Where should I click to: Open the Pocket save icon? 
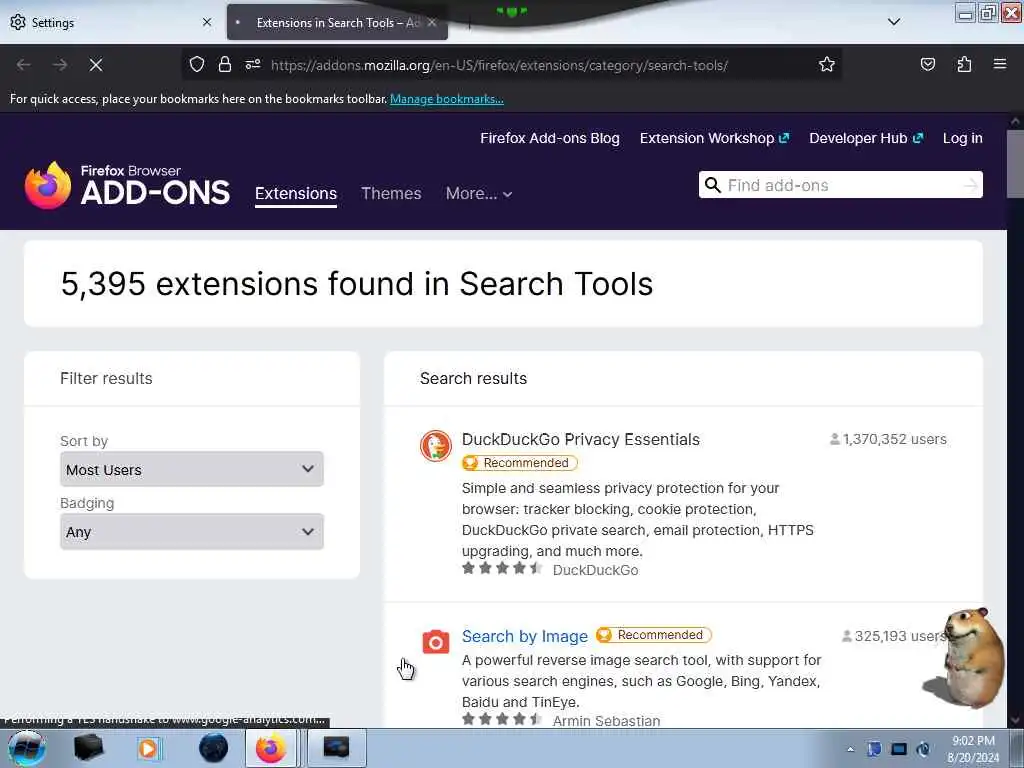click(927, 65)
